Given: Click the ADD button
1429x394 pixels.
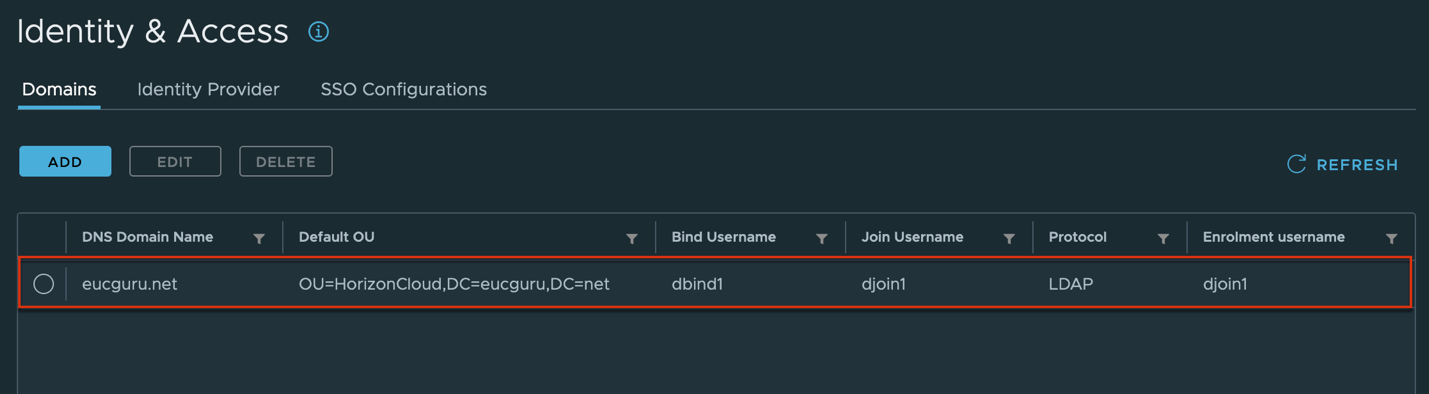Looking at the screenshot, I should (x=65, y=161).
